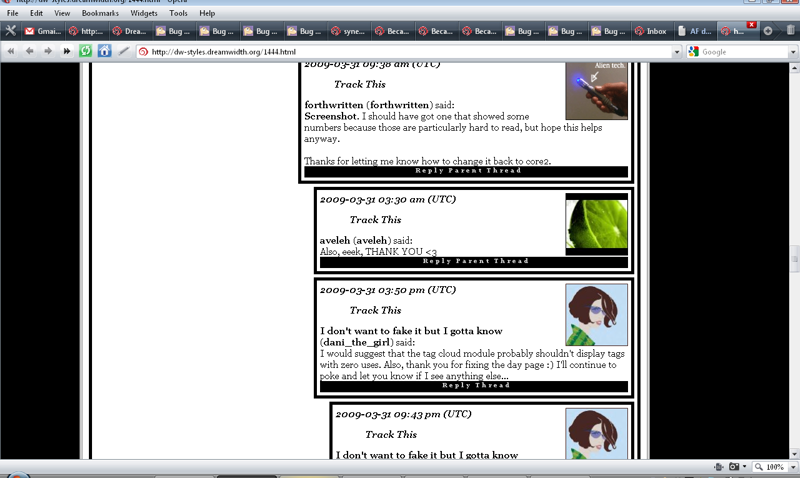The height and width of the screenshot is (478, 800).
Task: Click the Rewind navigation button
Action: [11, 51]
